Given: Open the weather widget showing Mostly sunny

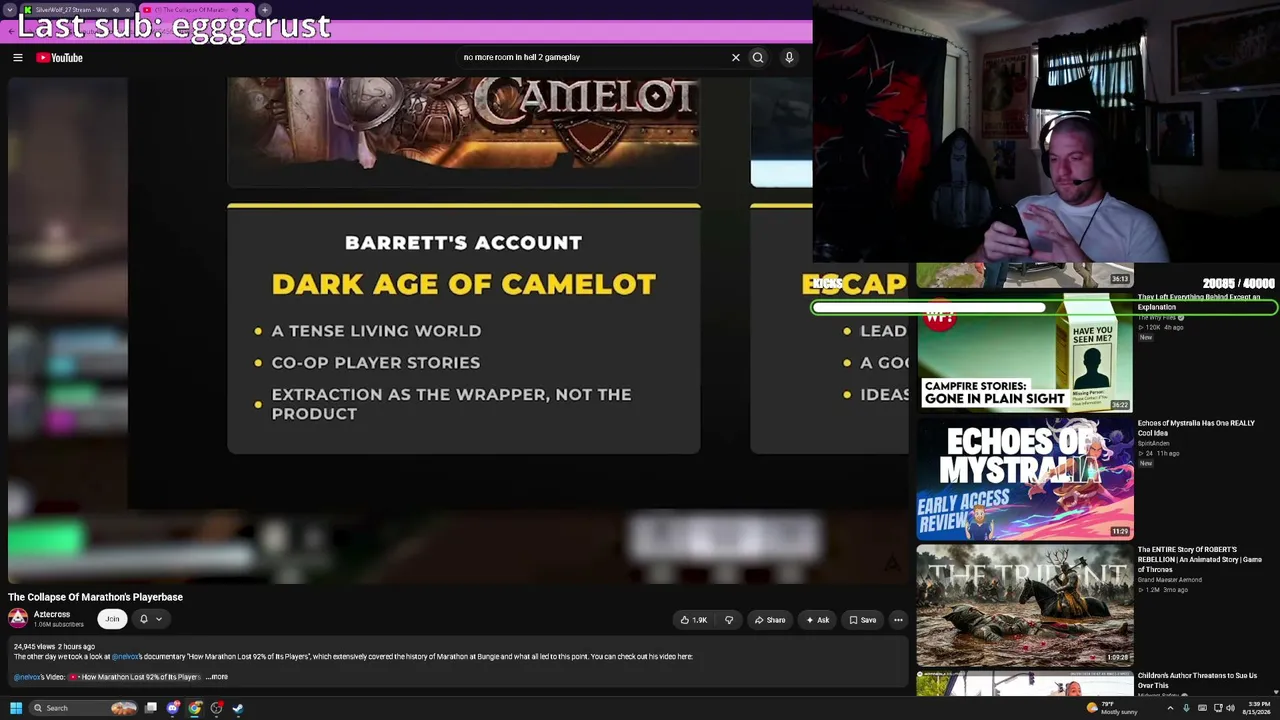Looking at the screenshot, I should [x=1112, y=708].
